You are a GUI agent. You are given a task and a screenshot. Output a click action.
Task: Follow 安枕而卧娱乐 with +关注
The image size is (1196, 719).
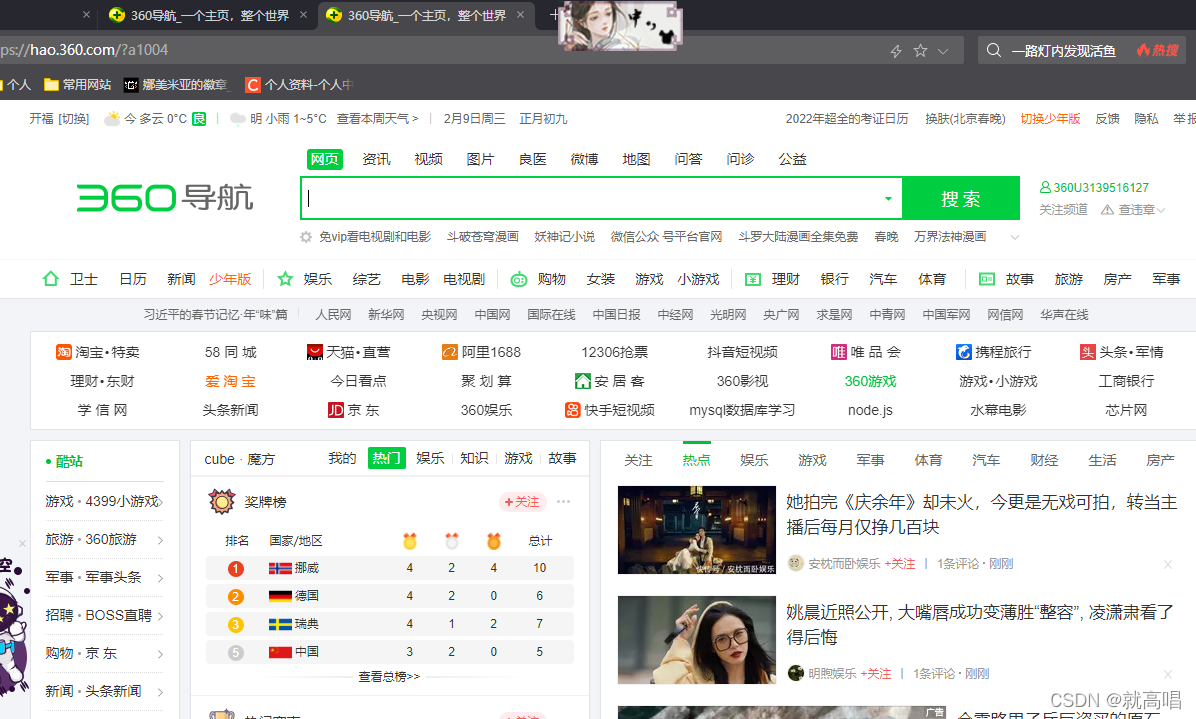coord(899,563)
